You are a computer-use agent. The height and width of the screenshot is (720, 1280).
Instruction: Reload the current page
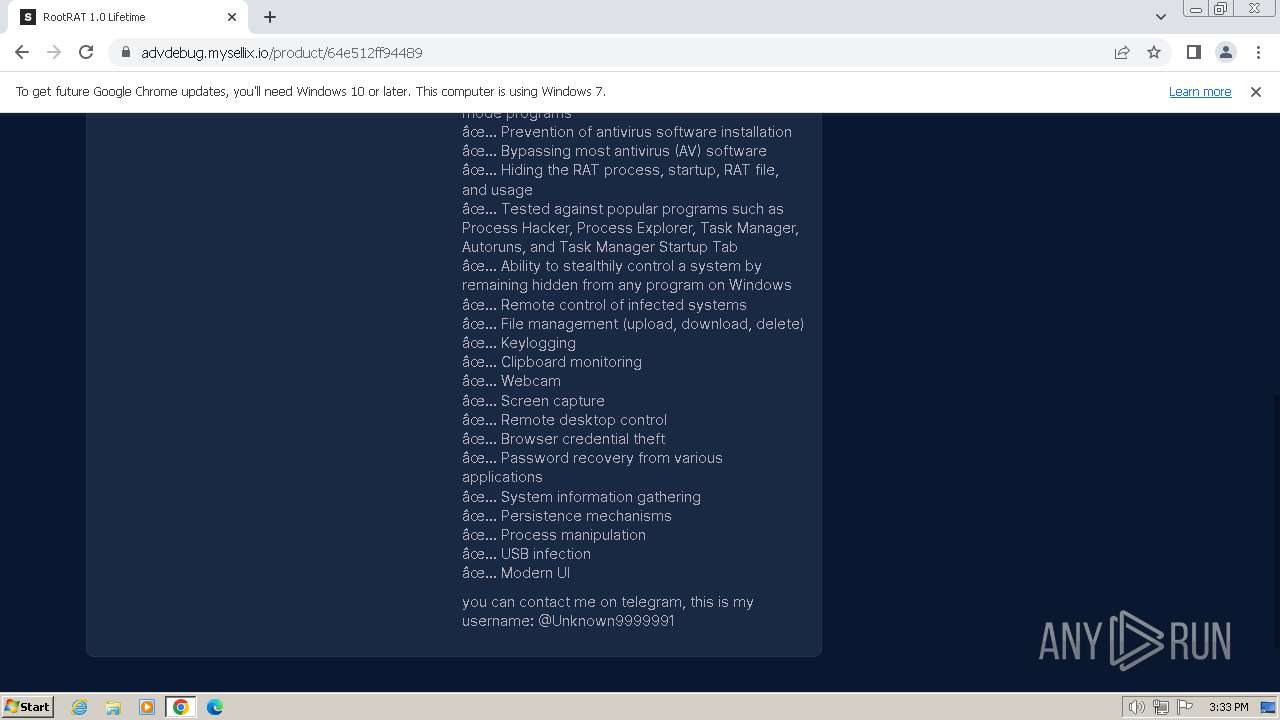coord(86,52)
